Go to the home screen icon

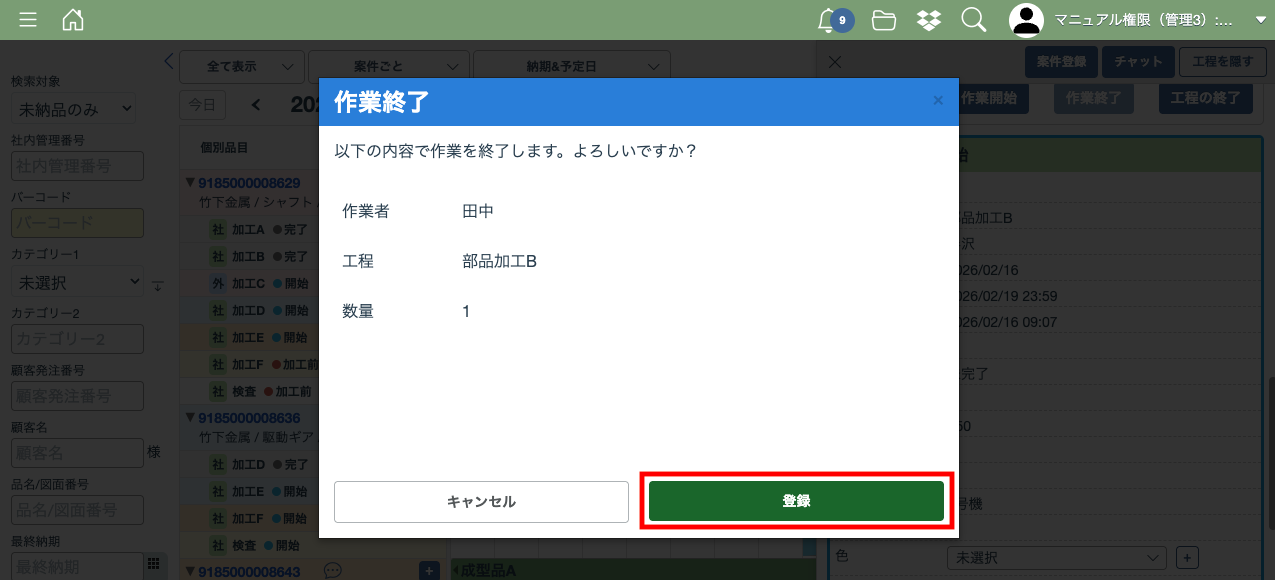pyautogui.click(x=73, y=20)
